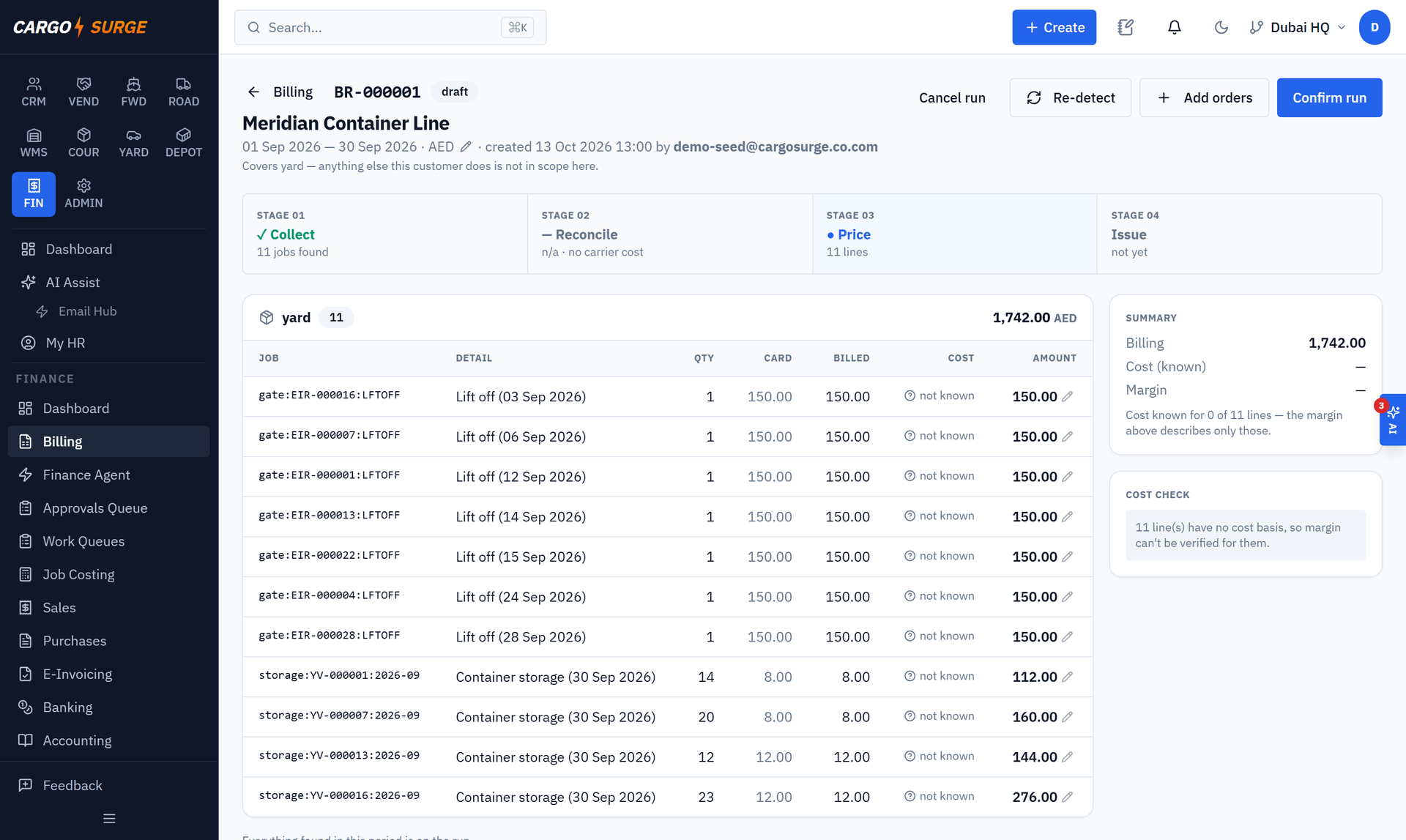Expand the Dubai HQ branch selector
This screenshot has width=1406, height=840.
pyautogui.click(x=1298, y=27)
